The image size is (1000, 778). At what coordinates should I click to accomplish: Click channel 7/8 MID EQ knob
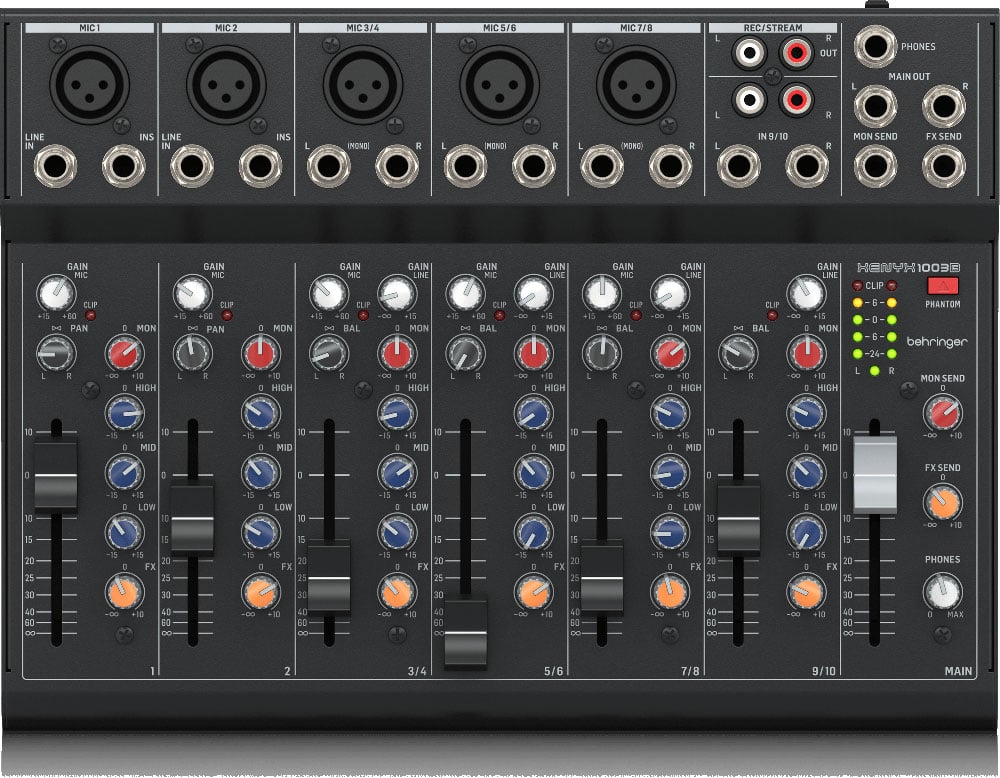pos(670,473)
